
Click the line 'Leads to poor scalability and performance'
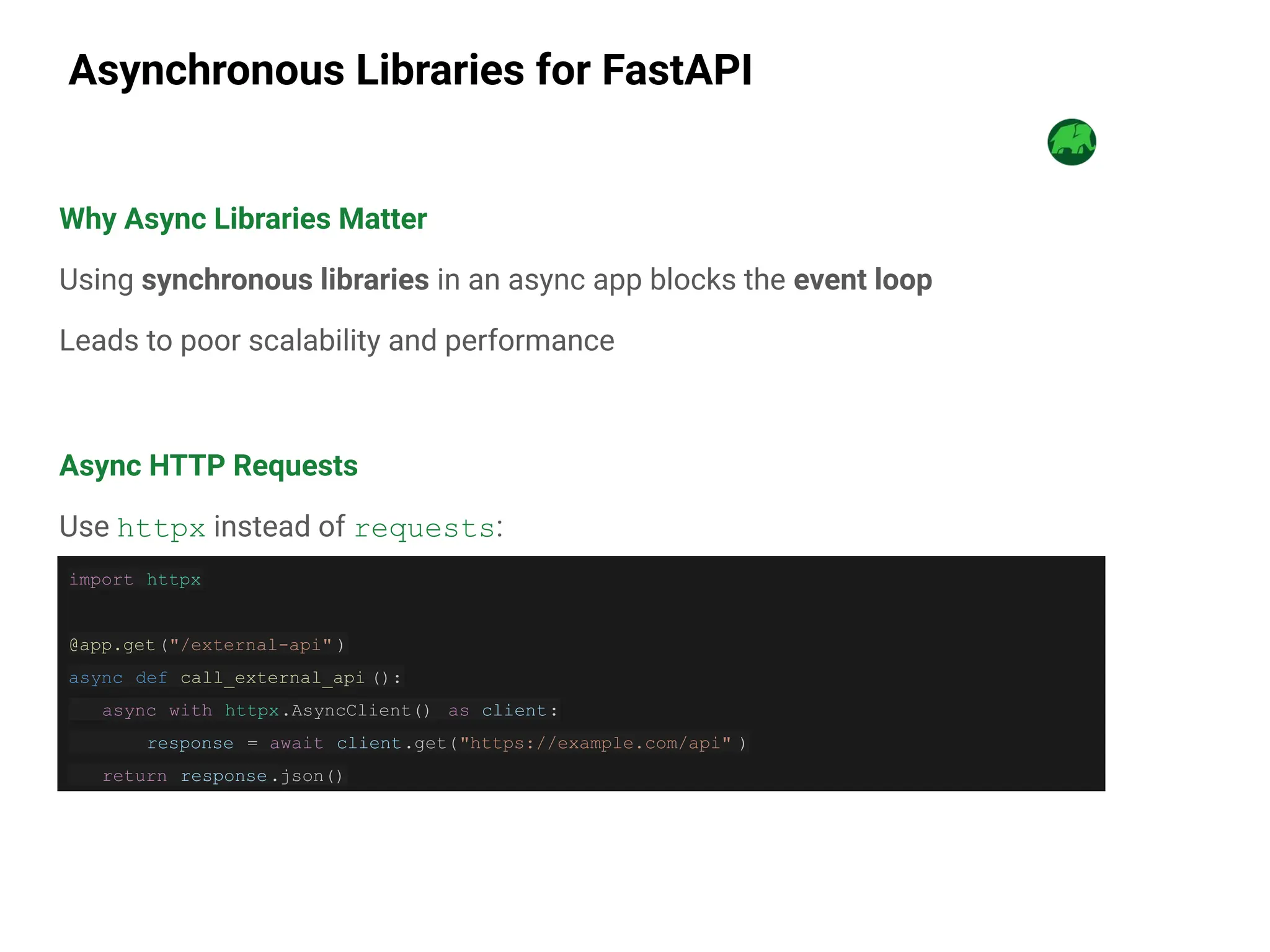click(337, 341)
